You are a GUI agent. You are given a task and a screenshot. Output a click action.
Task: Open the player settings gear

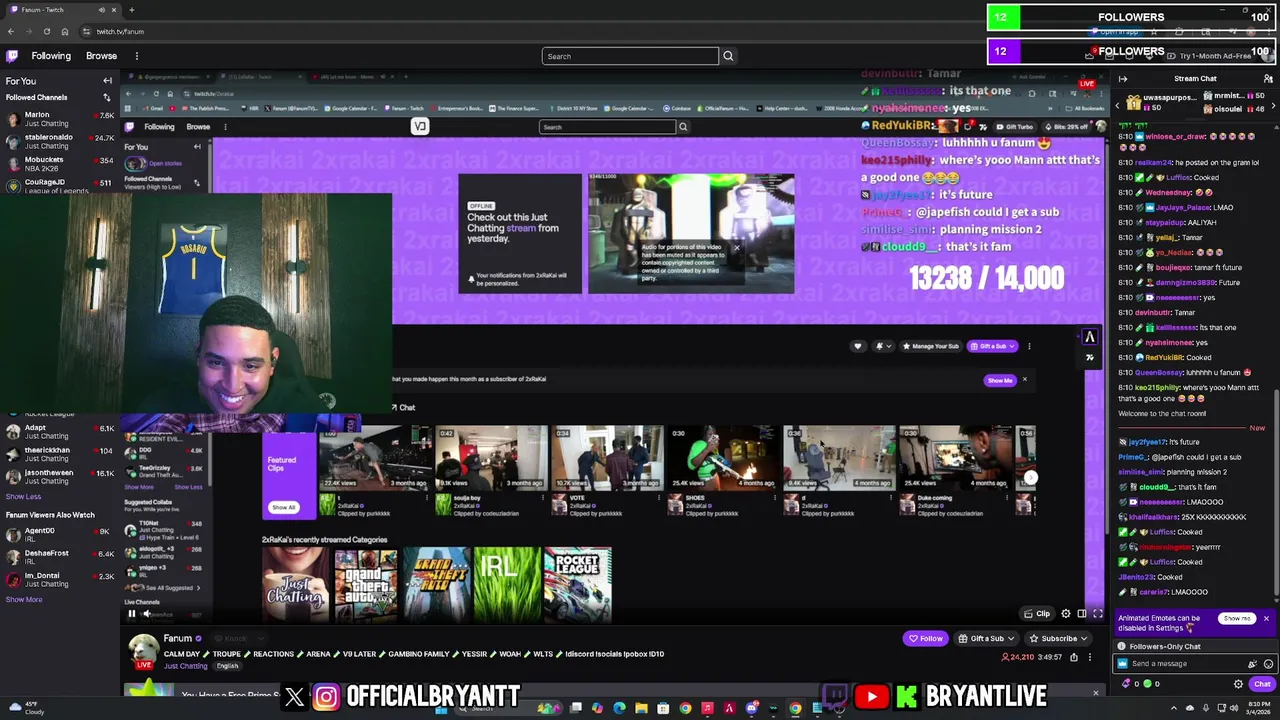pos(1066,614)
